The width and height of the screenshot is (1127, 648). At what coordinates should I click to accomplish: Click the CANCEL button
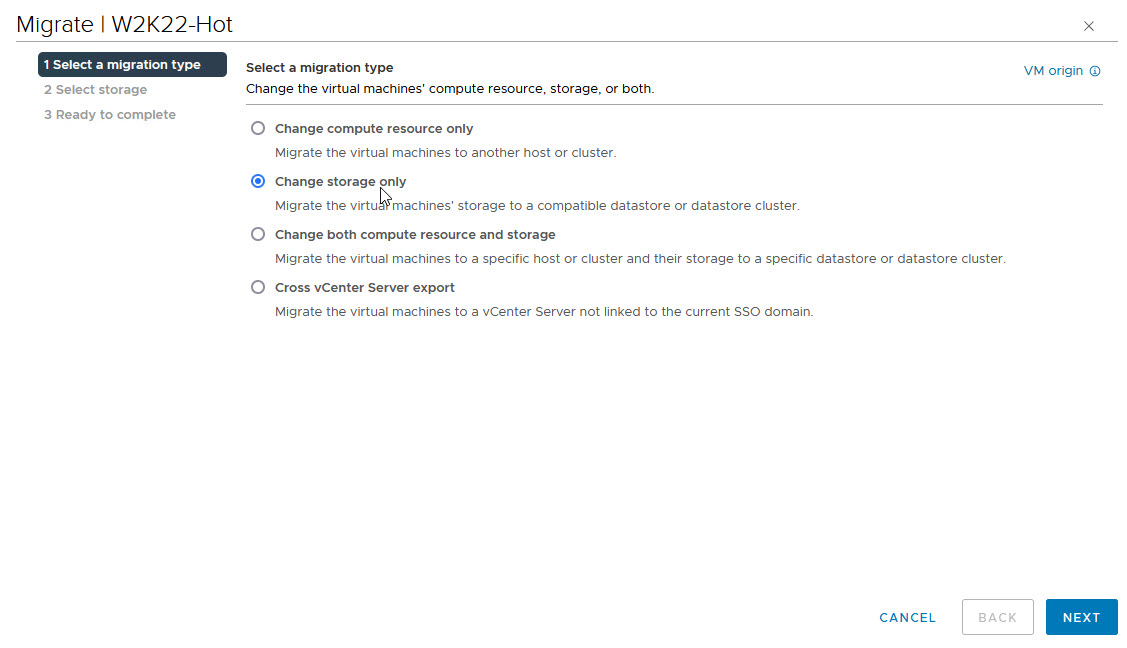pyautogui.click(x=907, y=618)
